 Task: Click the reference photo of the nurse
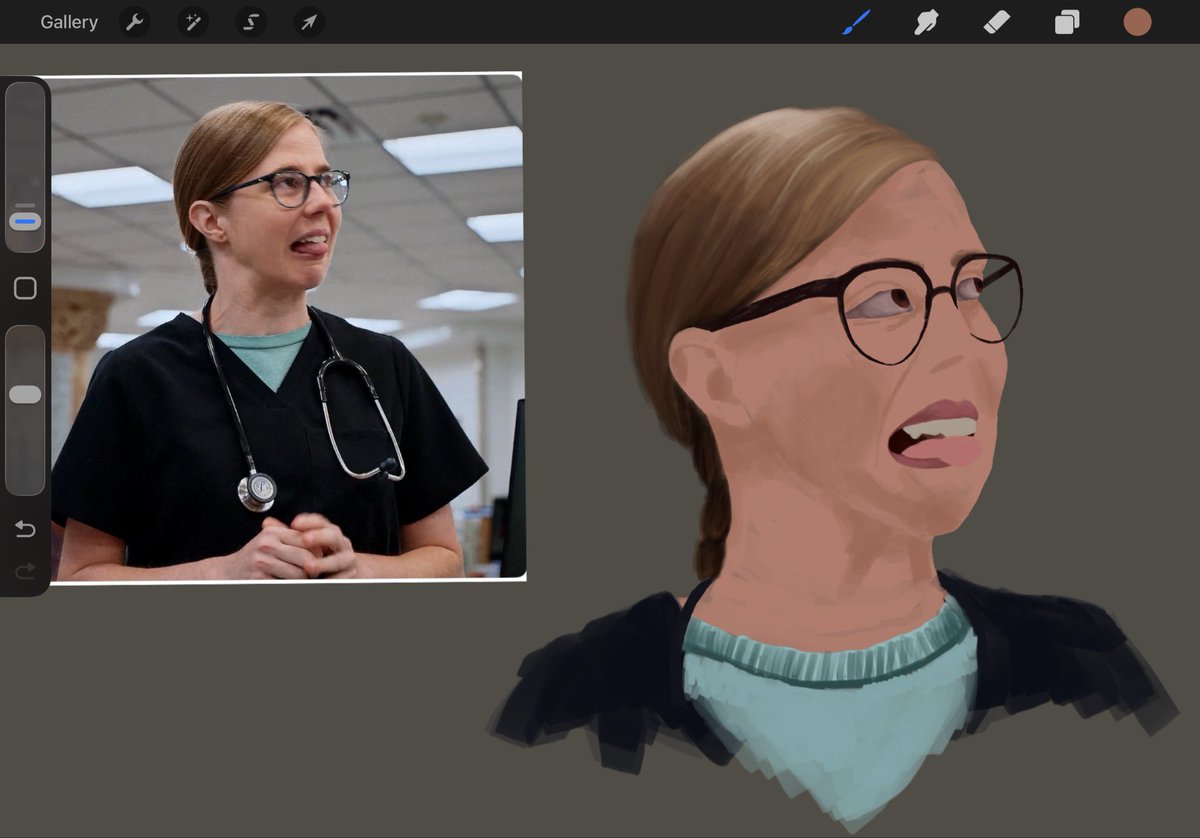(x=286, y=327)
